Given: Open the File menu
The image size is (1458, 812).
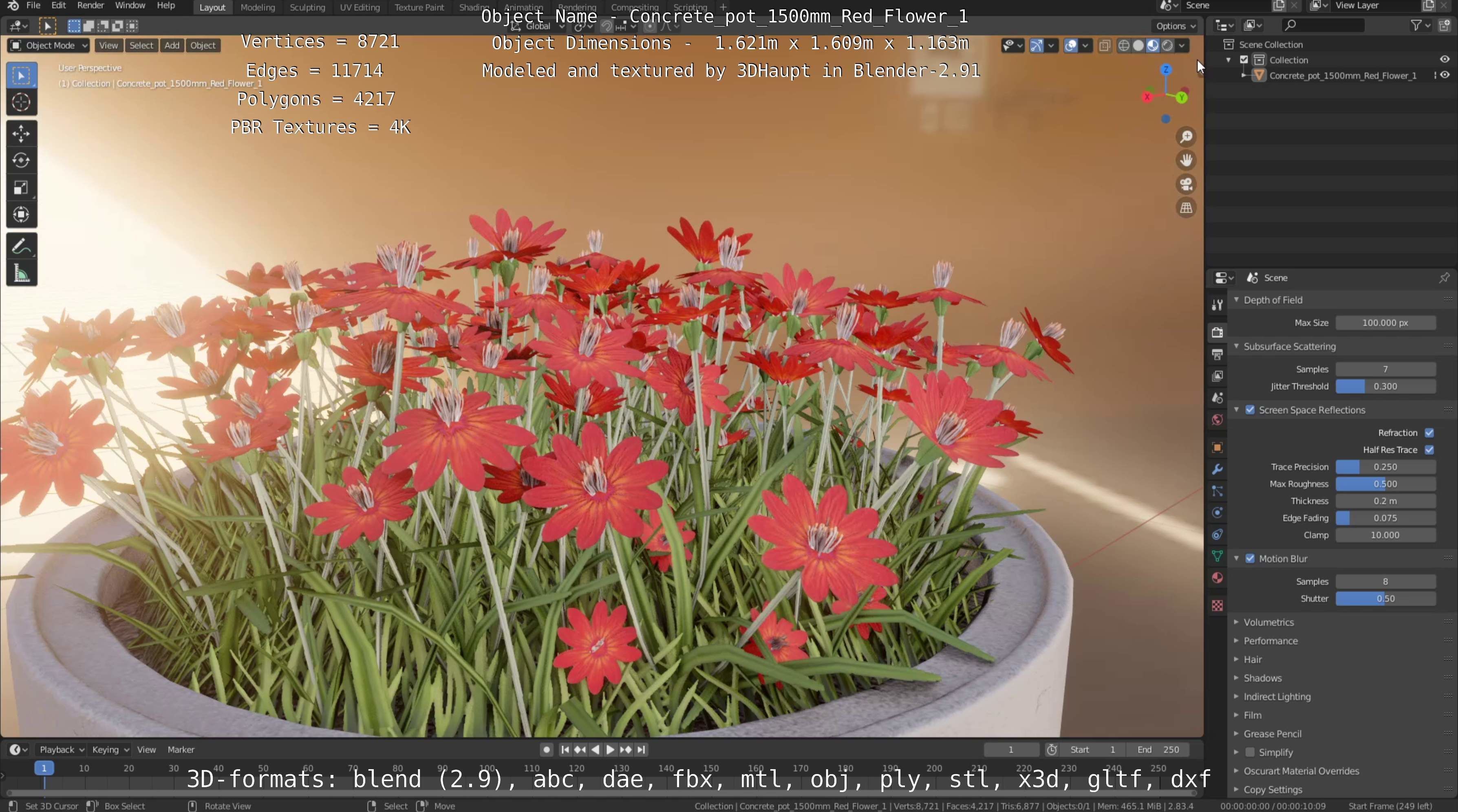Looking at the screenshot, I should [33, 6].
